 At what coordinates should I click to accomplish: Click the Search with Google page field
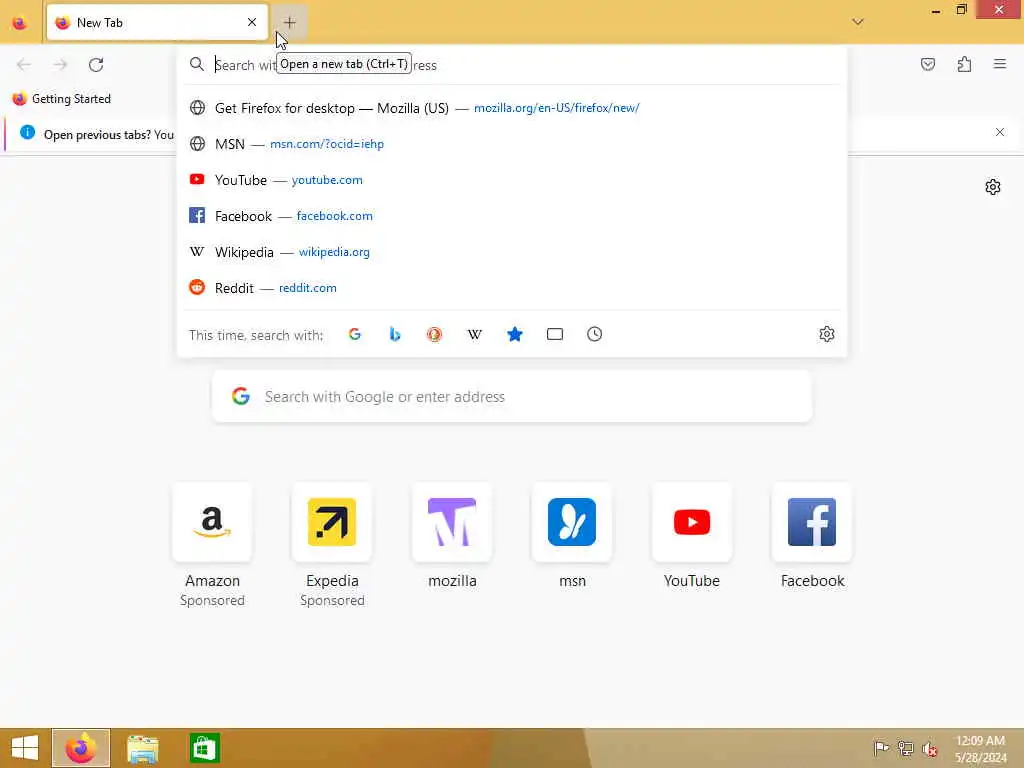[512, 396]
